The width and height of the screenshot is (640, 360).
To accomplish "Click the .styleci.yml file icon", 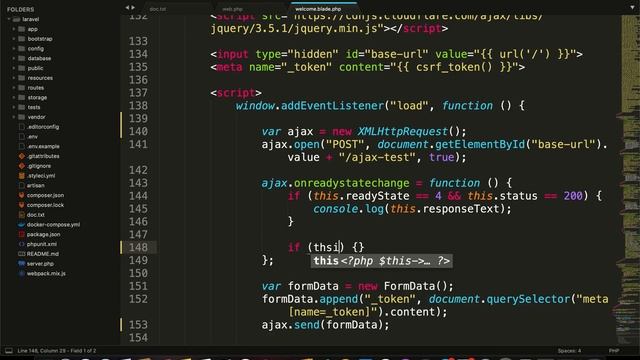I will coord(22,176).
